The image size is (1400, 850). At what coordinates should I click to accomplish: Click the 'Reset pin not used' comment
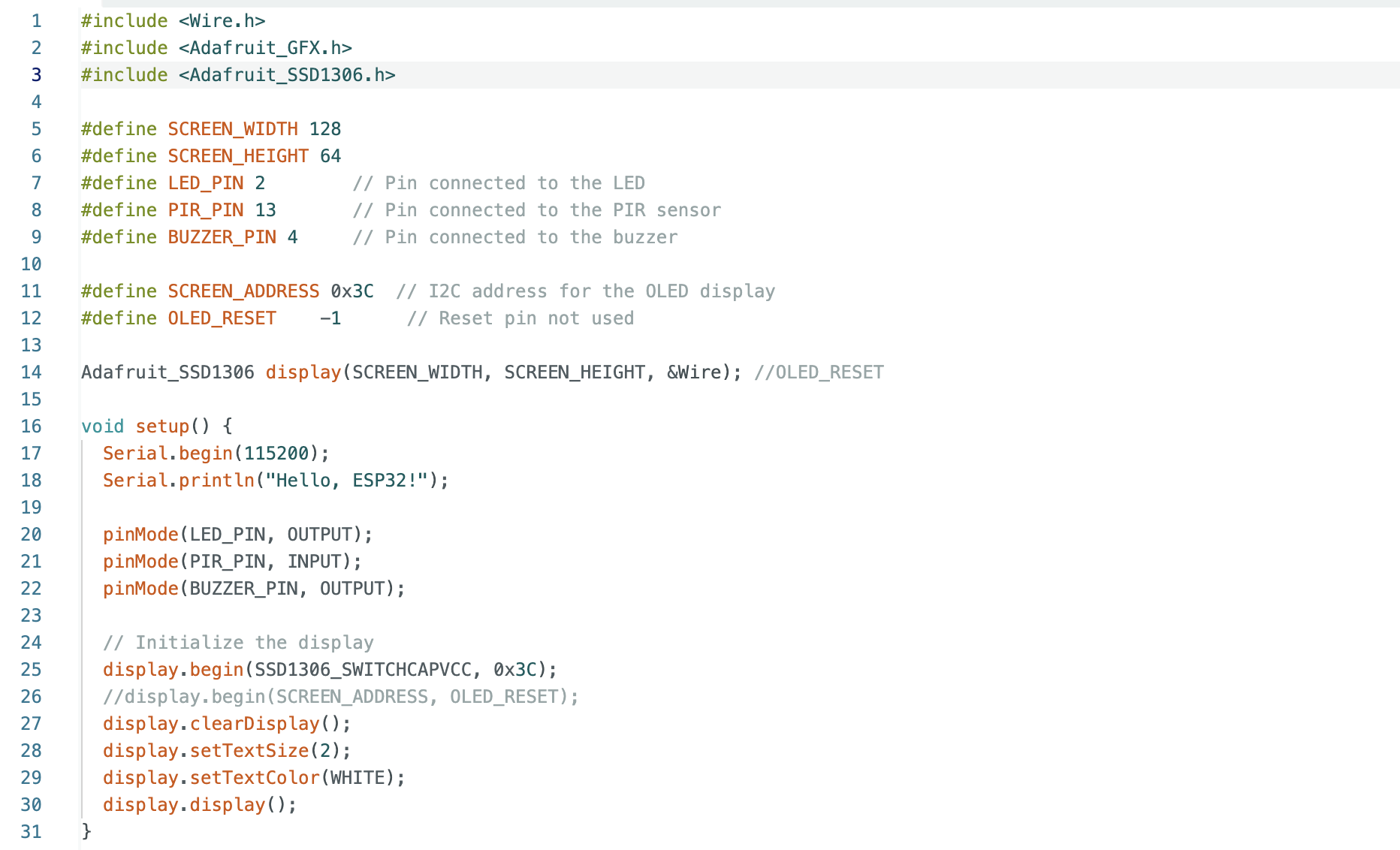click(520, 318)
